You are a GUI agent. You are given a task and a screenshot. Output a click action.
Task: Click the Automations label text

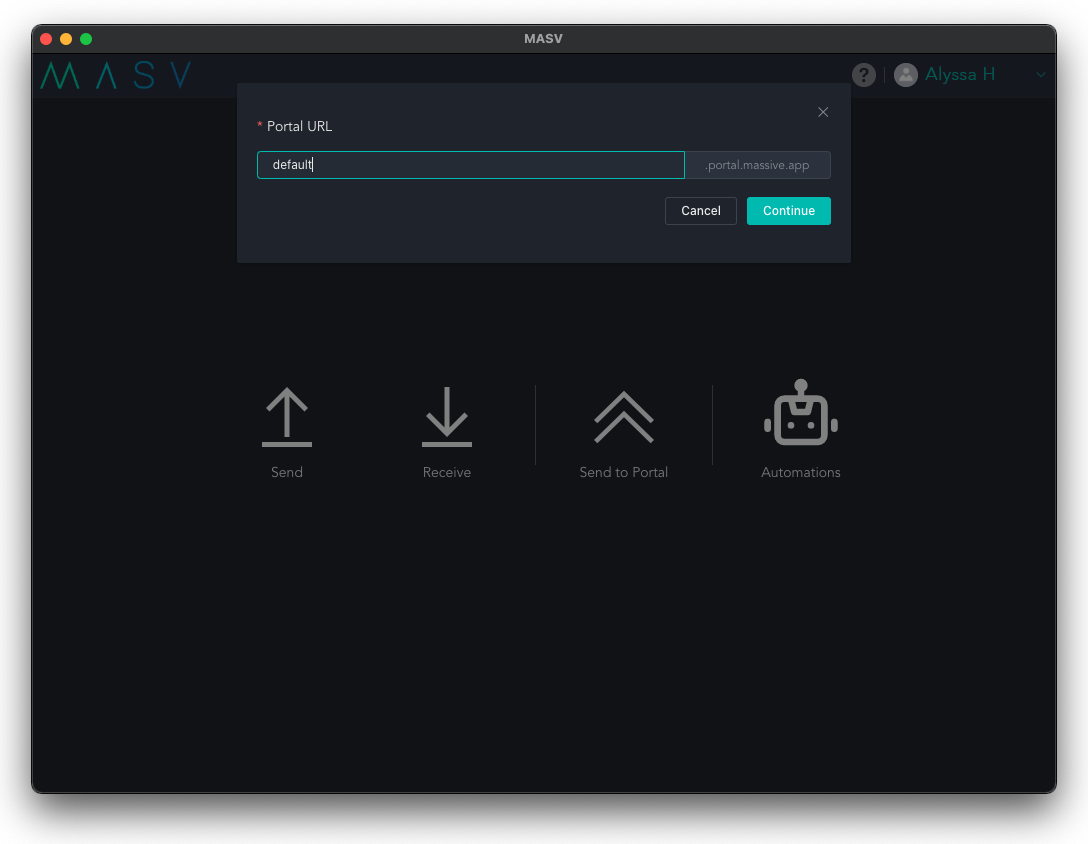[x=801, y=473]
